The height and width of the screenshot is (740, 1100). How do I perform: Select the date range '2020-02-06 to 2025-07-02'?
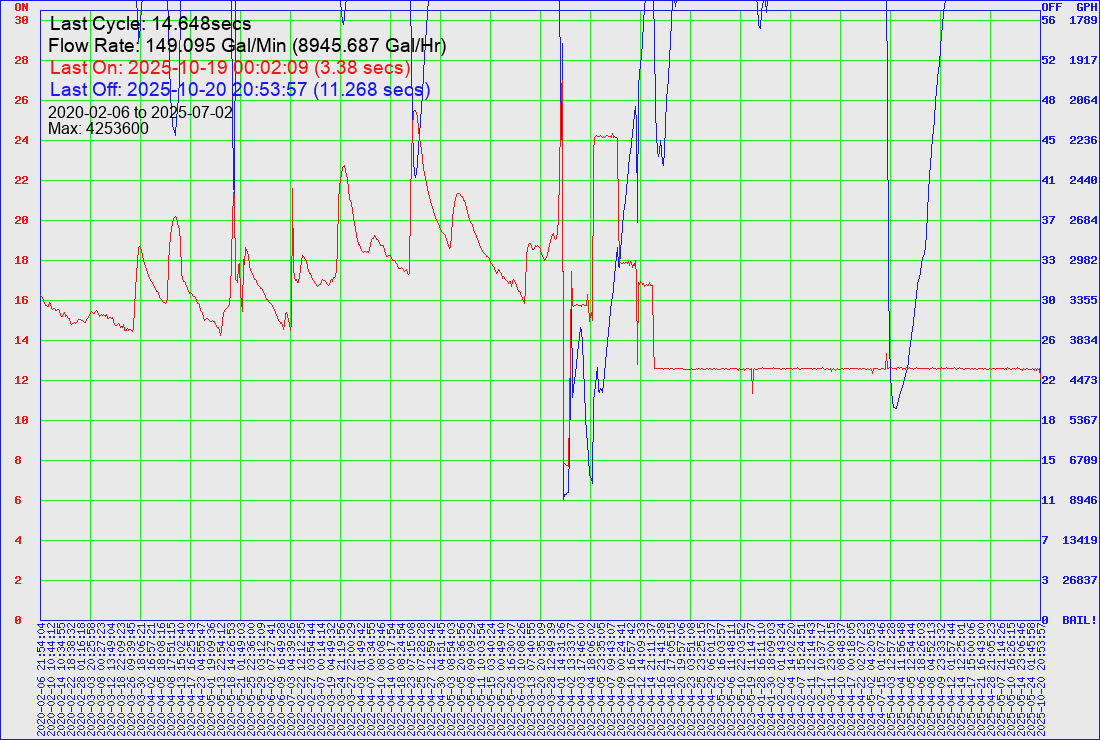pos(140,112)
